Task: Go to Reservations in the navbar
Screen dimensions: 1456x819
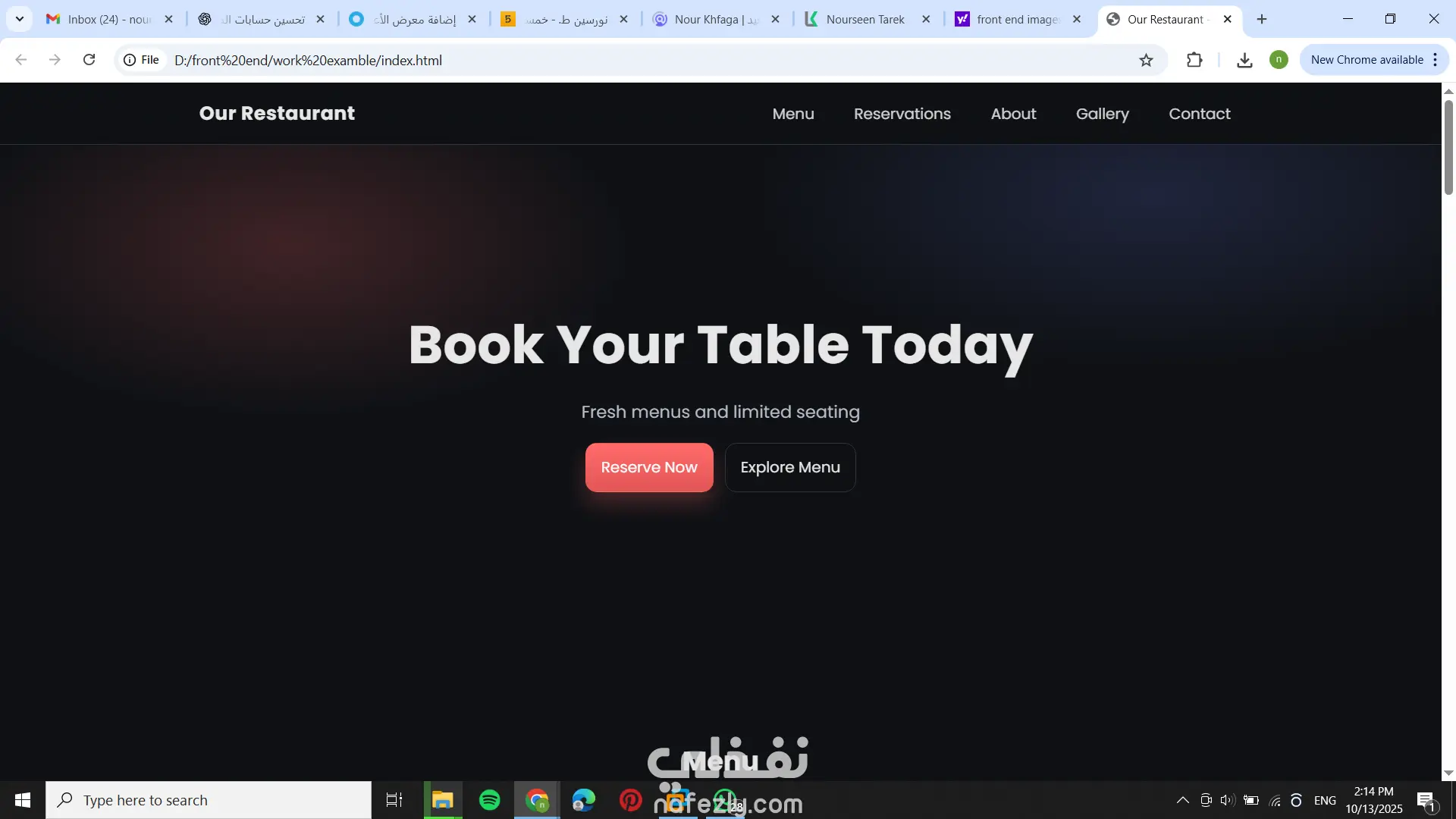Action: pos(902,114)
